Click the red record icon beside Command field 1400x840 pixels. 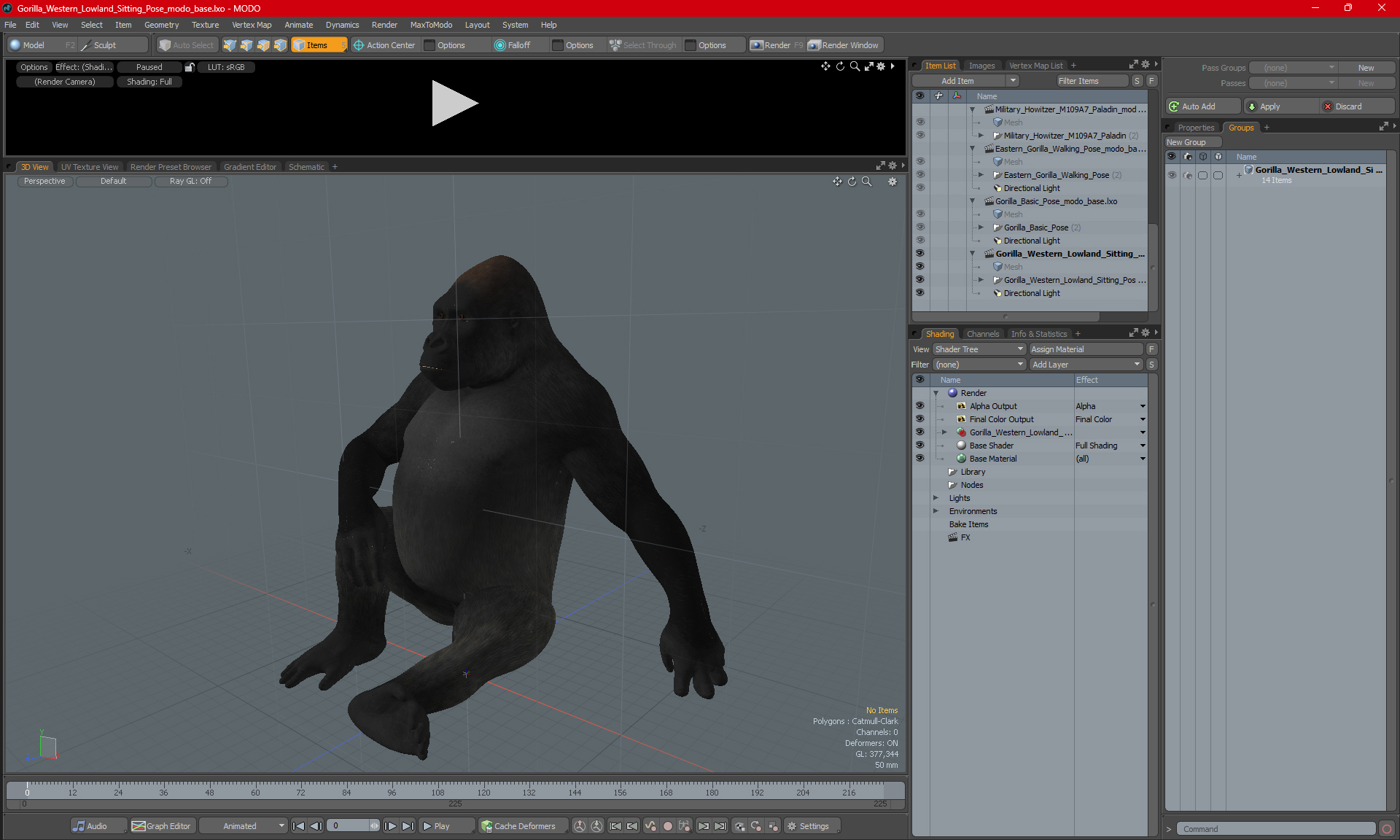(x=1387, y=829)
